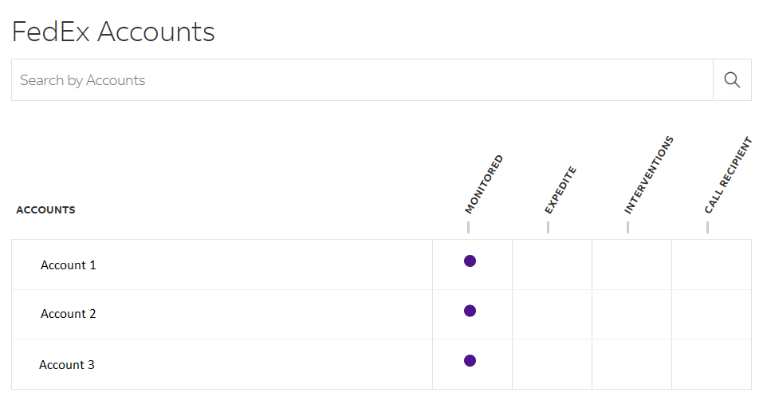Viewport: 765px width, 394px height.
Task: Choose Account 3 in the table
Action: pos(67,364)
